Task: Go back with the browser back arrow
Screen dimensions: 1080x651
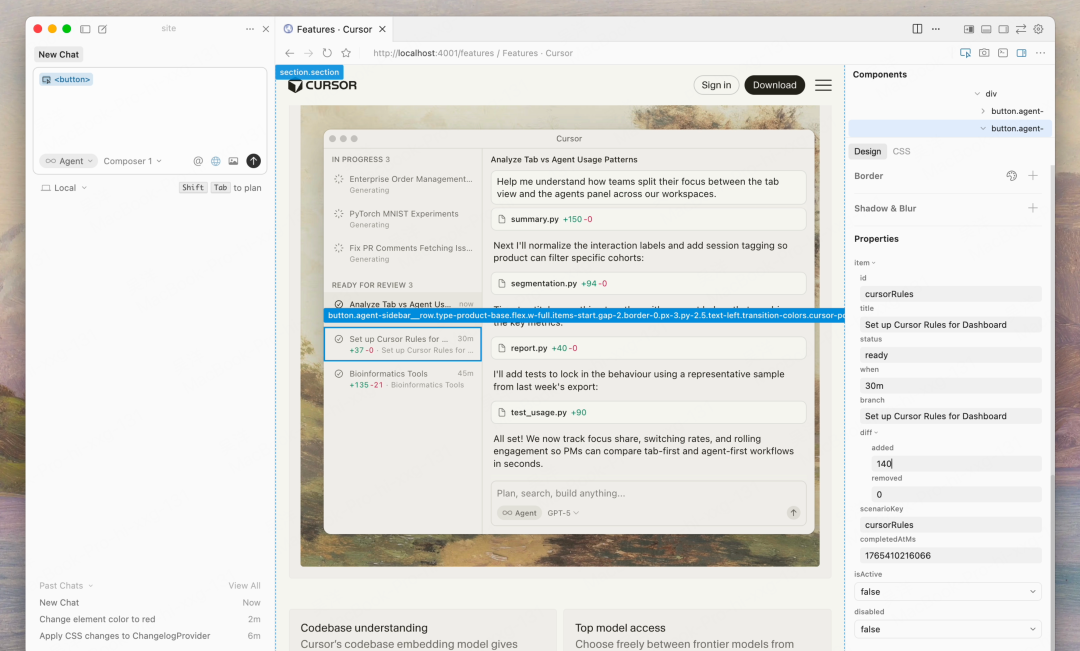Action: coord(289,53)
